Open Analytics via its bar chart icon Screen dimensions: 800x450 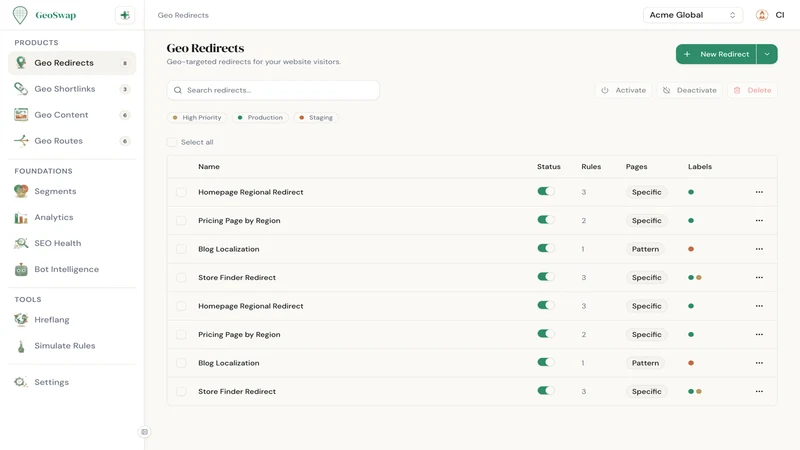pyautogui.click(x=21, y=217)
